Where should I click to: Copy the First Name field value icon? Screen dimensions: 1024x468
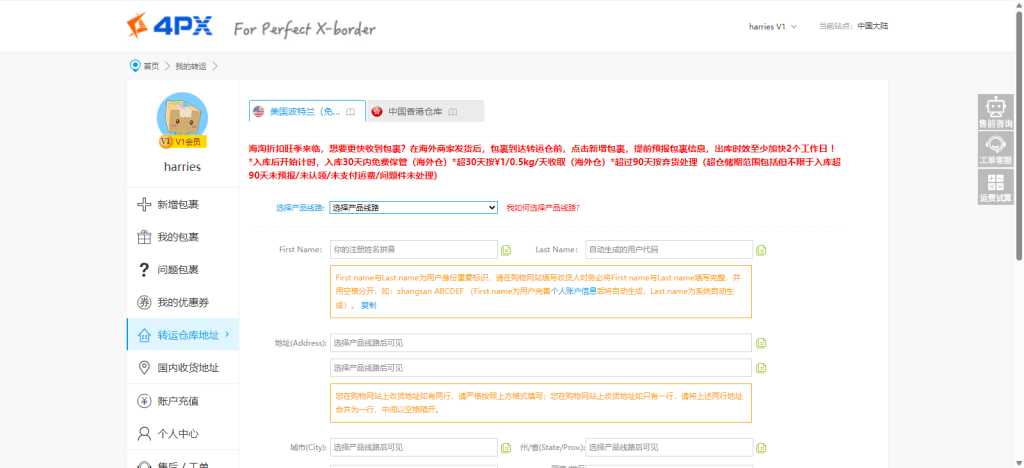click(x=506, y=250)
